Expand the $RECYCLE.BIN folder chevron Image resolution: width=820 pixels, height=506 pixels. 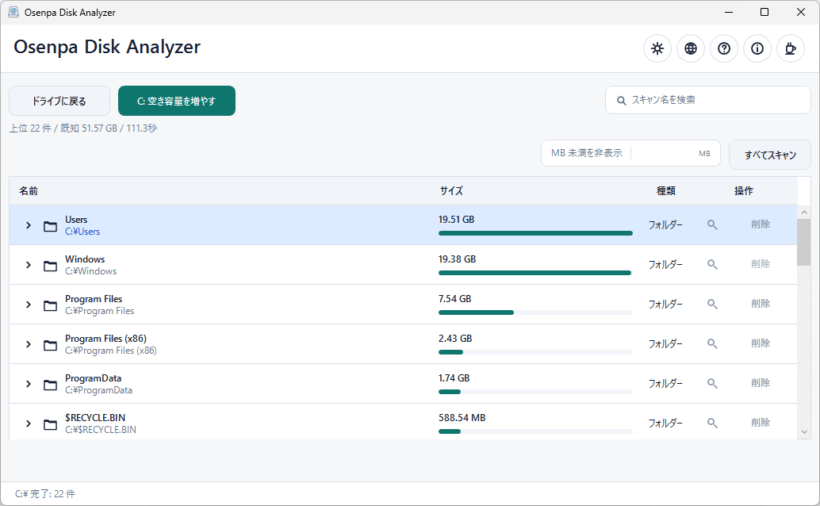[28, 424]
